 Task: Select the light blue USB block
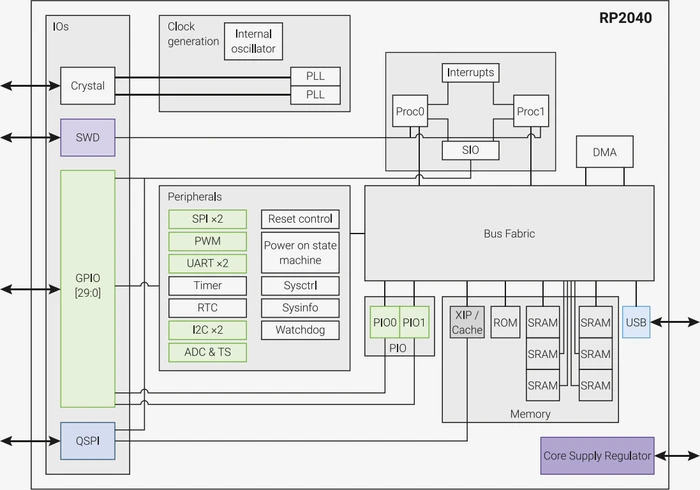point(636,322)
